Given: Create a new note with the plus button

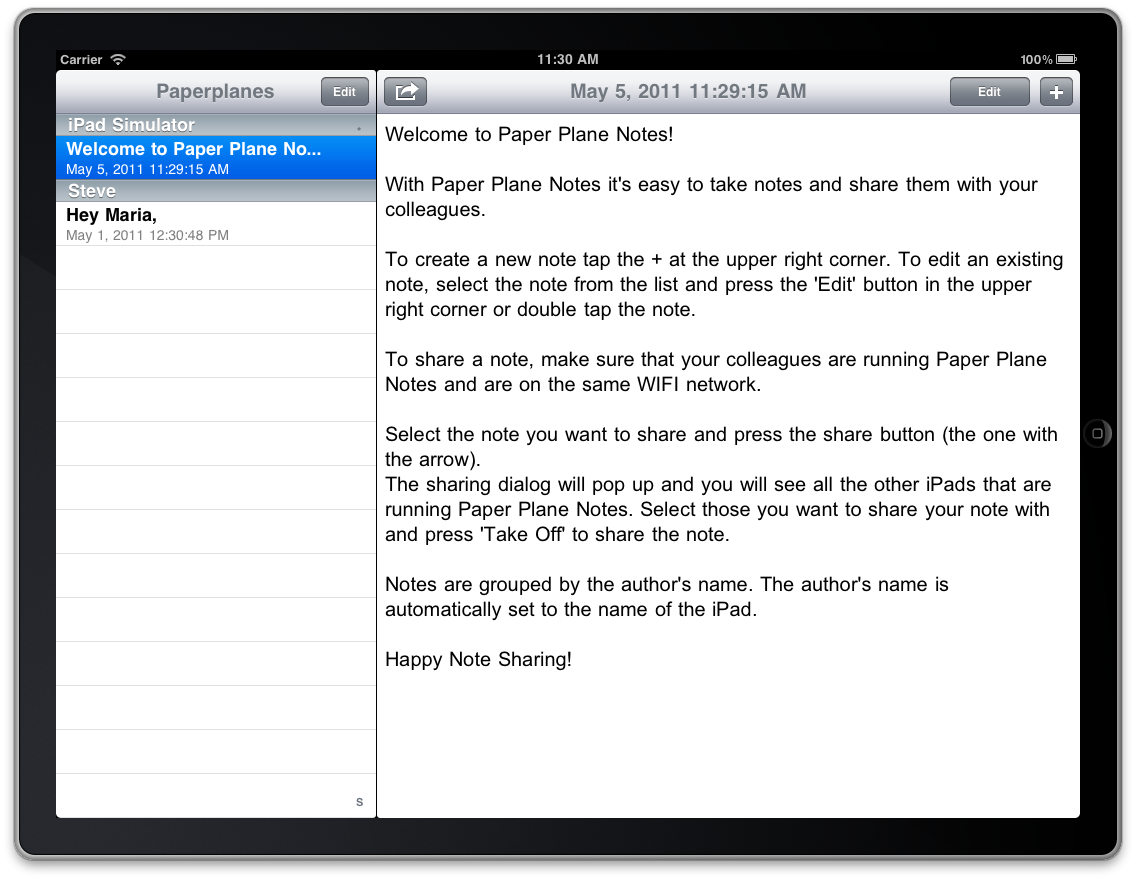Looking at the screenshot, I should tap(1056, 92).
